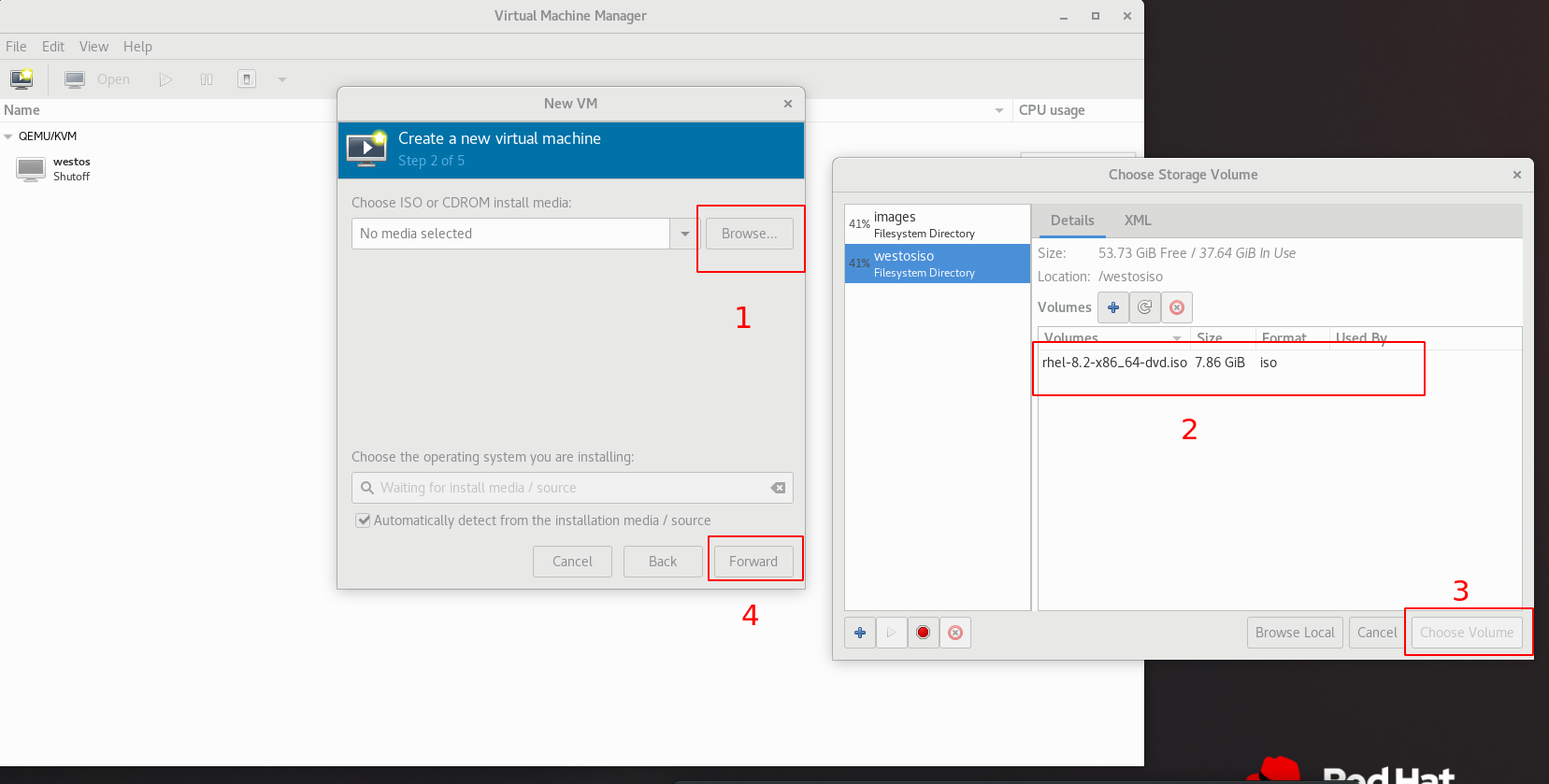1549x784 pixels.
Task: Open the ISO media dropdown arrow
Action: [685, 234]
